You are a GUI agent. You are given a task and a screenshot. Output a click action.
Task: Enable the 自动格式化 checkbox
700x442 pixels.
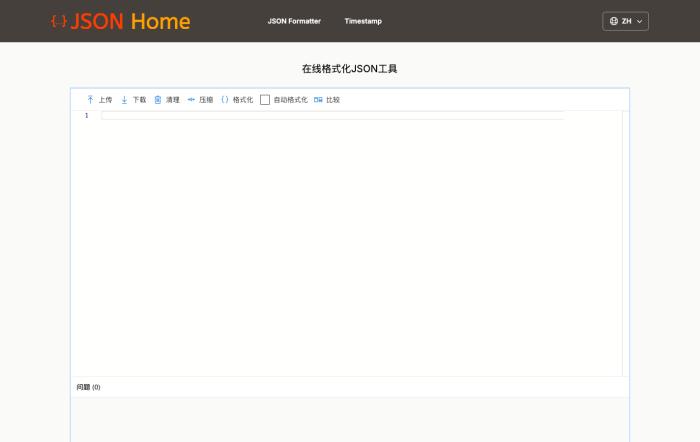[265, 100]
